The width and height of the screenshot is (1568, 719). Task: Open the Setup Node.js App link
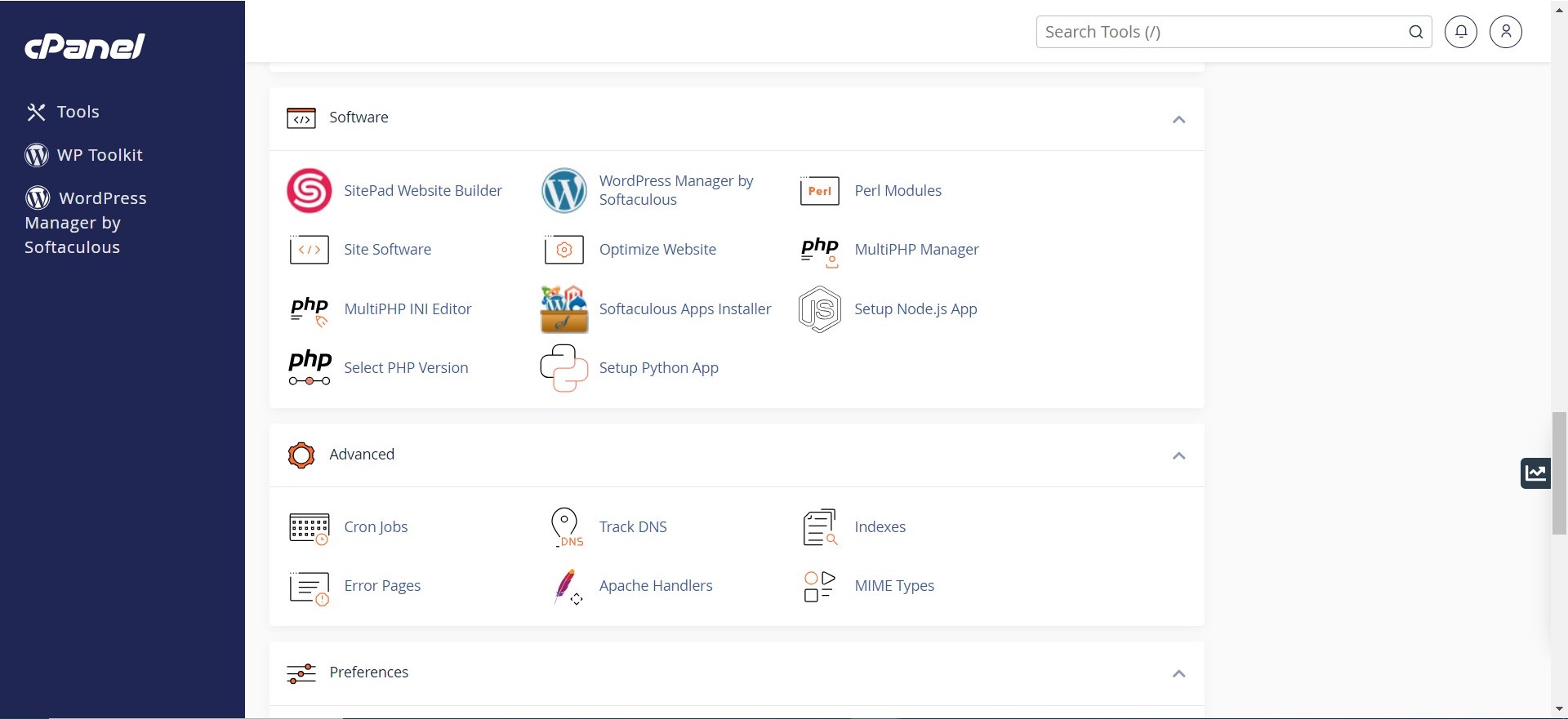(x=915, y=308)
